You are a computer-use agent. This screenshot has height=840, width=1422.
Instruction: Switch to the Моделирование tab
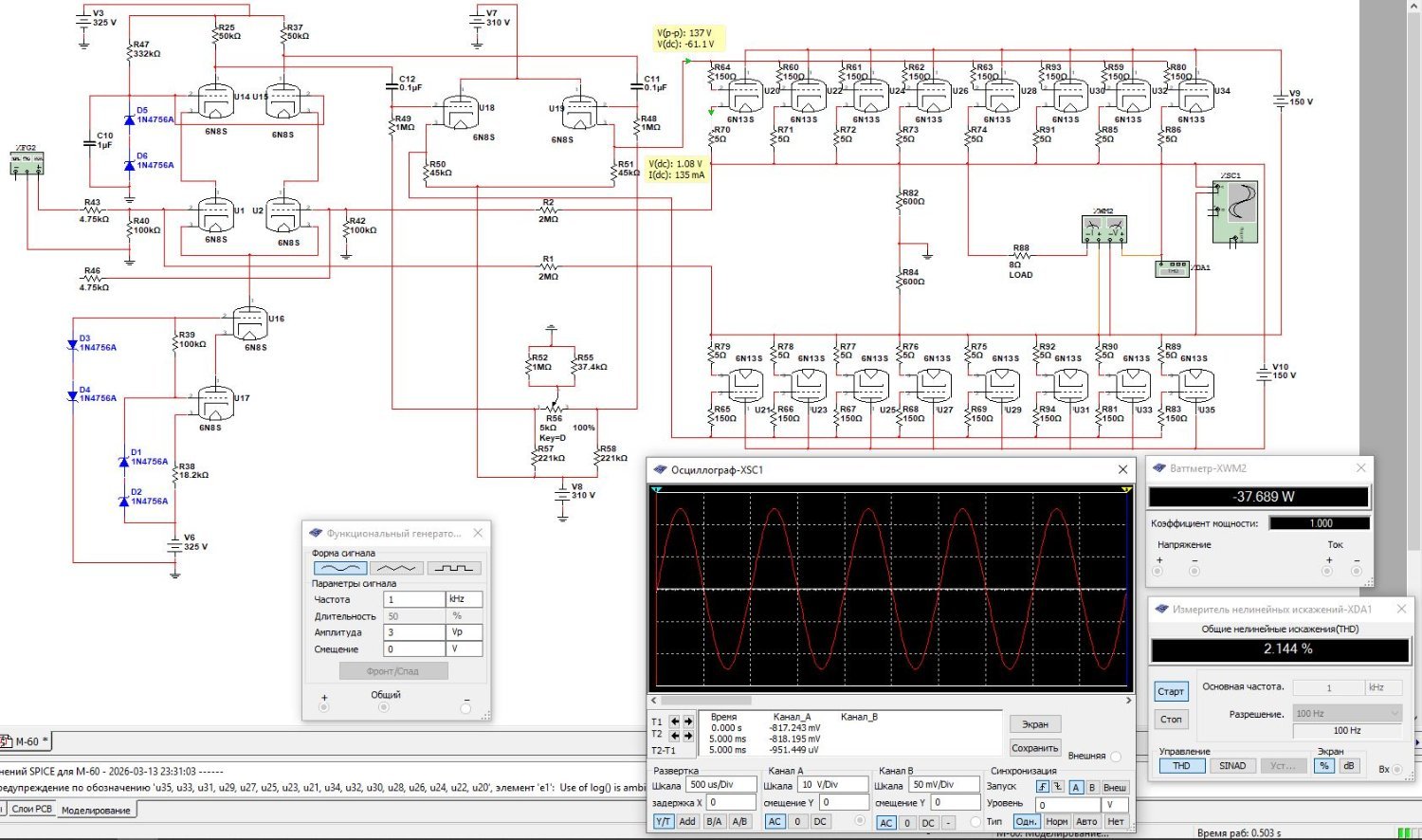click(x=96, y=811)
